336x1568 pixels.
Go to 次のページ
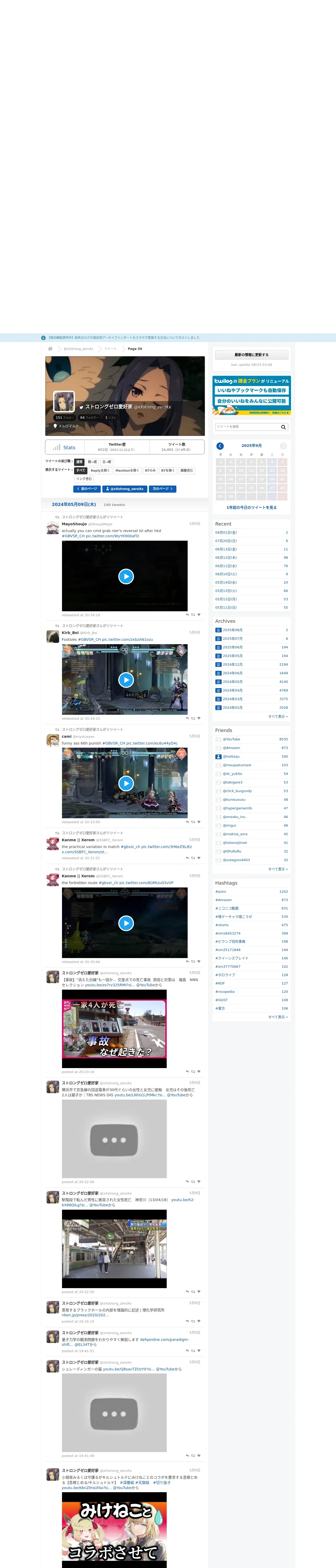[x=163, y=489]
